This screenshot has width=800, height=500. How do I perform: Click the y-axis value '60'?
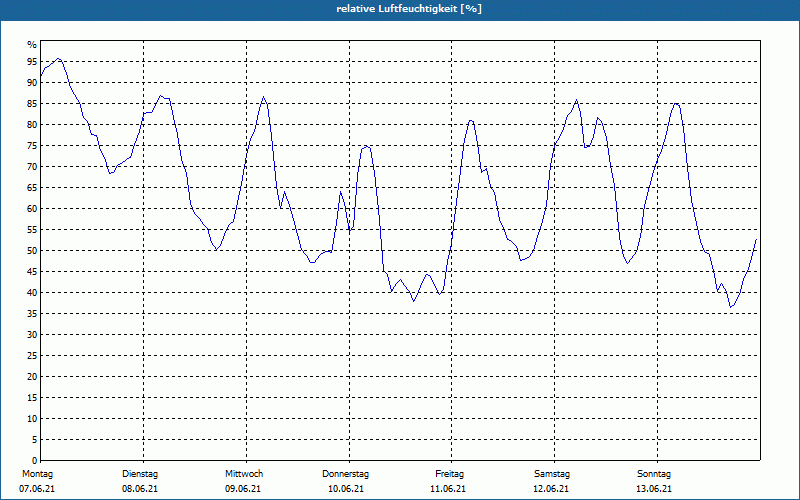pyautogui.click(x=32, y=209)
